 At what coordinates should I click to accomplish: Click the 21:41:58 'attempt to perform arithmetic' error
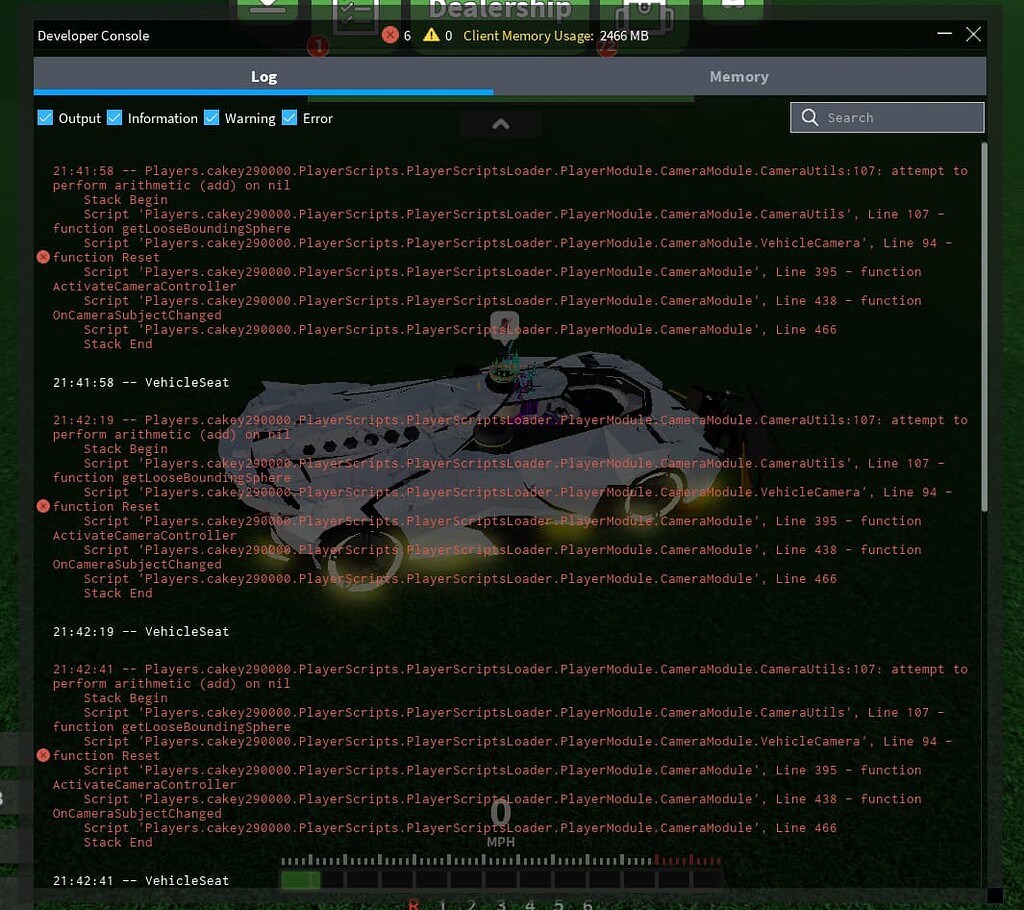click(x=510, y=178)
